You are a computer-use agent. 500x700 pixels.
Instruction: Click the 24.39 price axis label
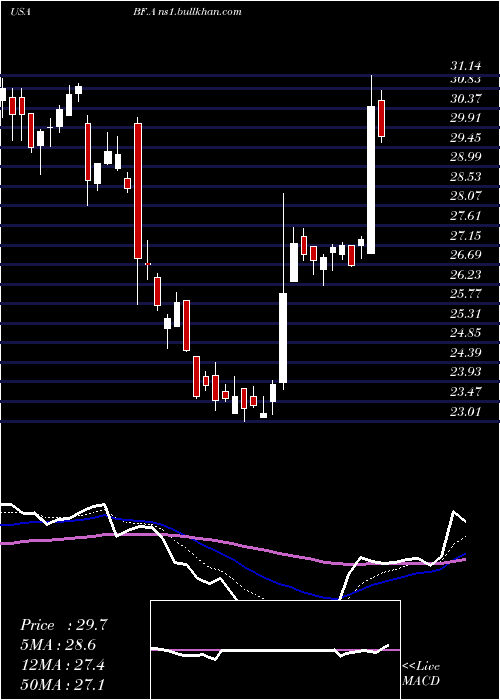coord(466,353)
